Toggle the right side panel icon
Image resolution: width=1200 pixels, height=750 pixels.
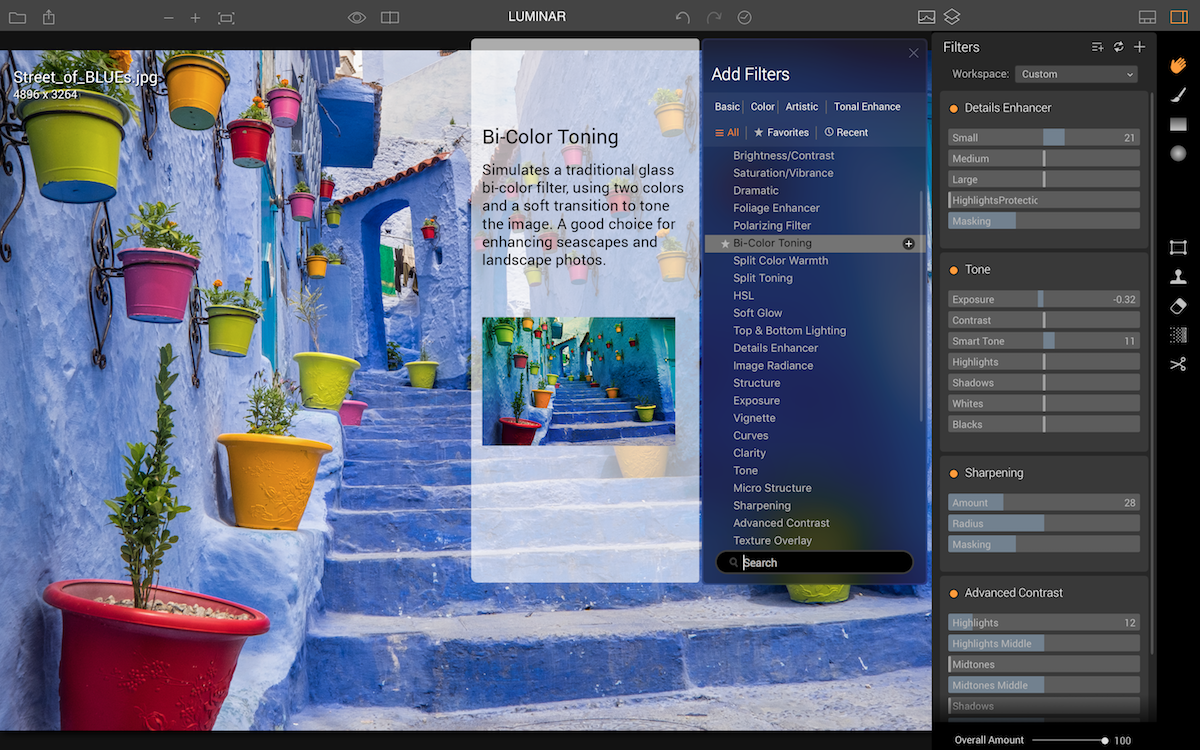click(1178, 18)
